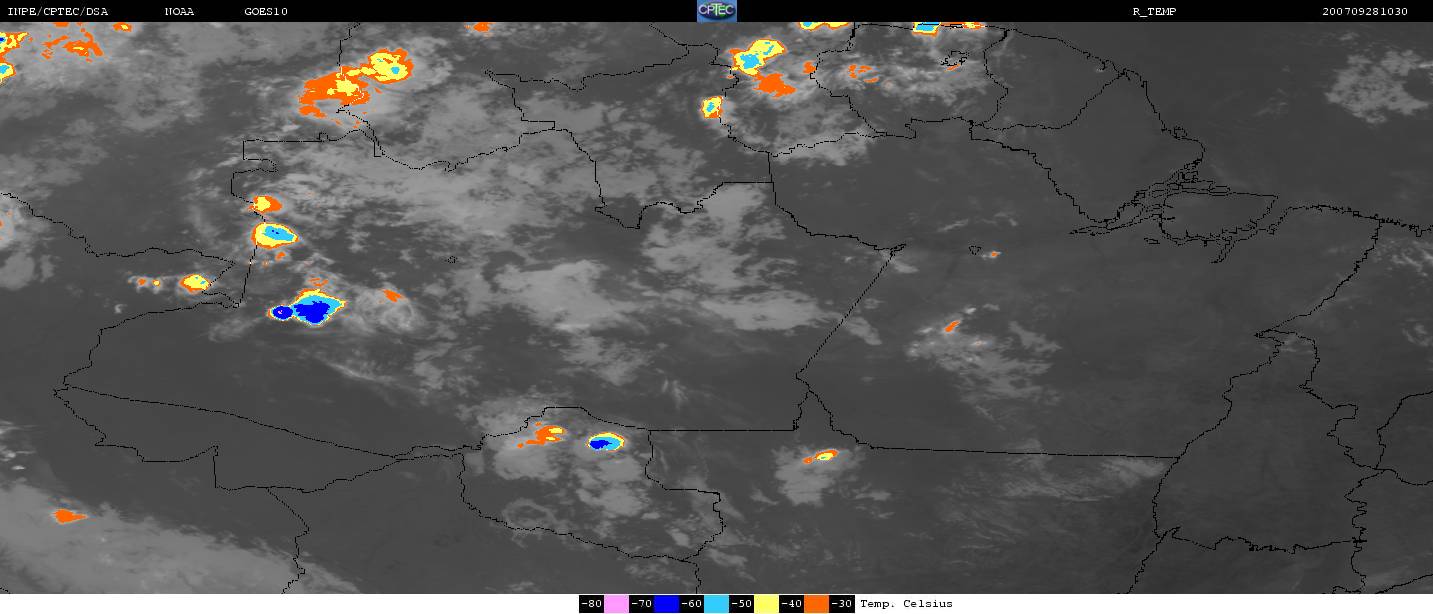
Task: Click the Temp. Celsius legend label
Action: click(907, 604)
